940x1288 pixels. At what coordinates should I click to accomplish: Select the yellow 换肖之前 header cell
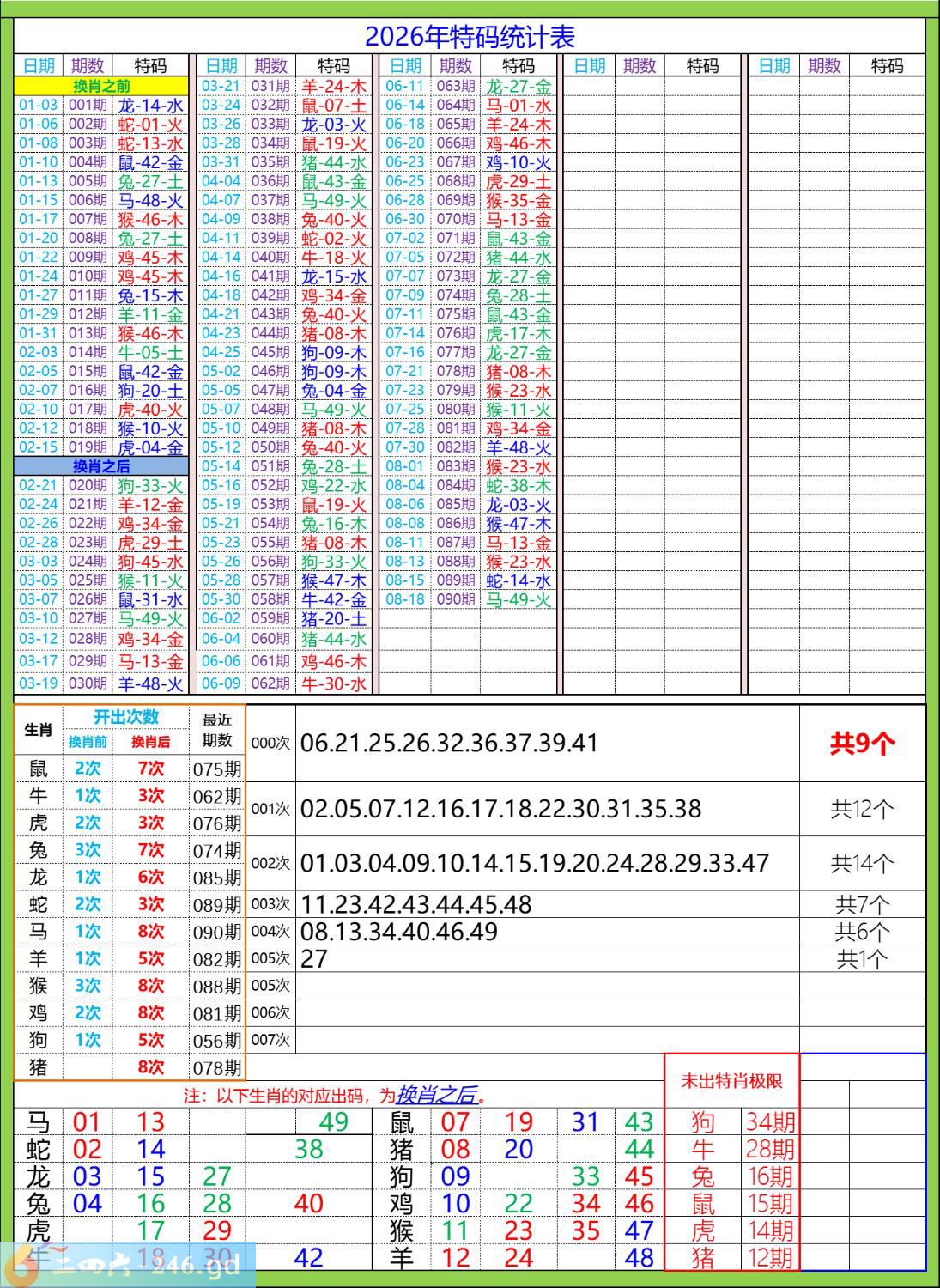tap(101, 86)
